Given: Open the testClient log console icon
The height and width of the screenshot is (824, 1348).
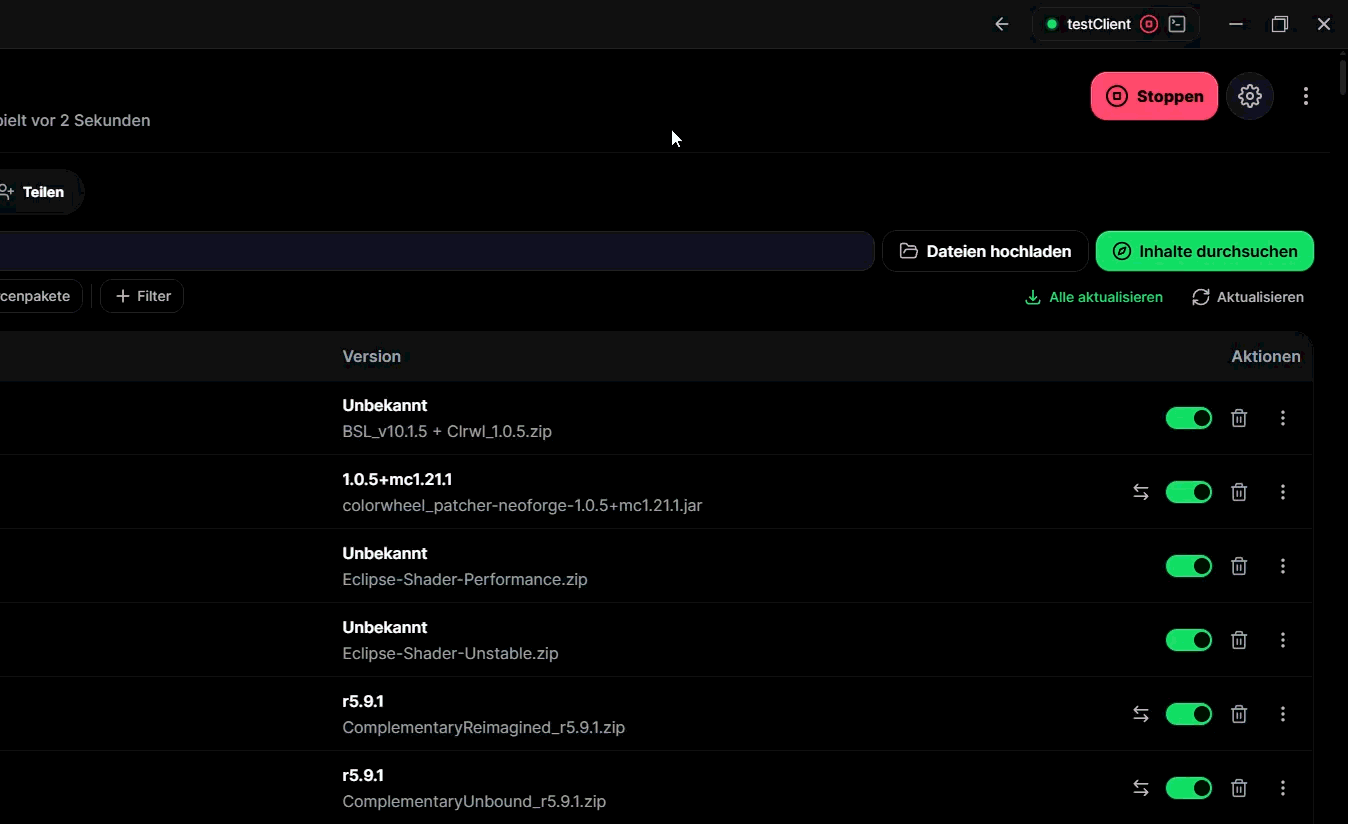Looking at the screenshot, I should point(1177,24).
